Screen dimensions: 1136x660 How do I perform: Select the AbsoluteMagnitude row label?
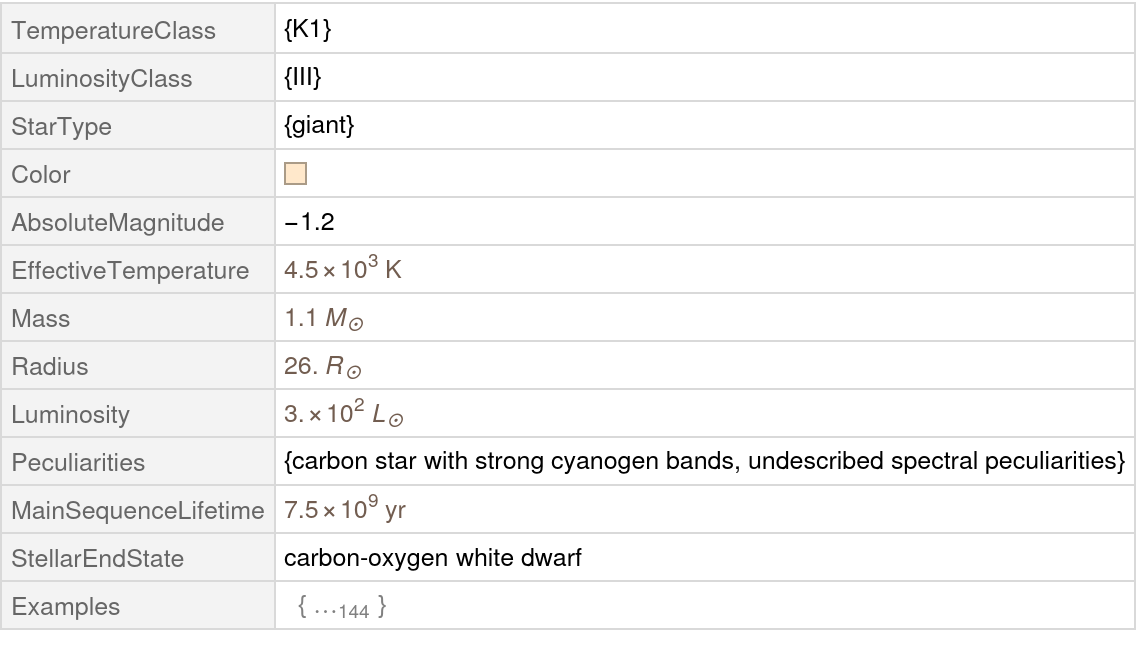click(x=117, y=223)
